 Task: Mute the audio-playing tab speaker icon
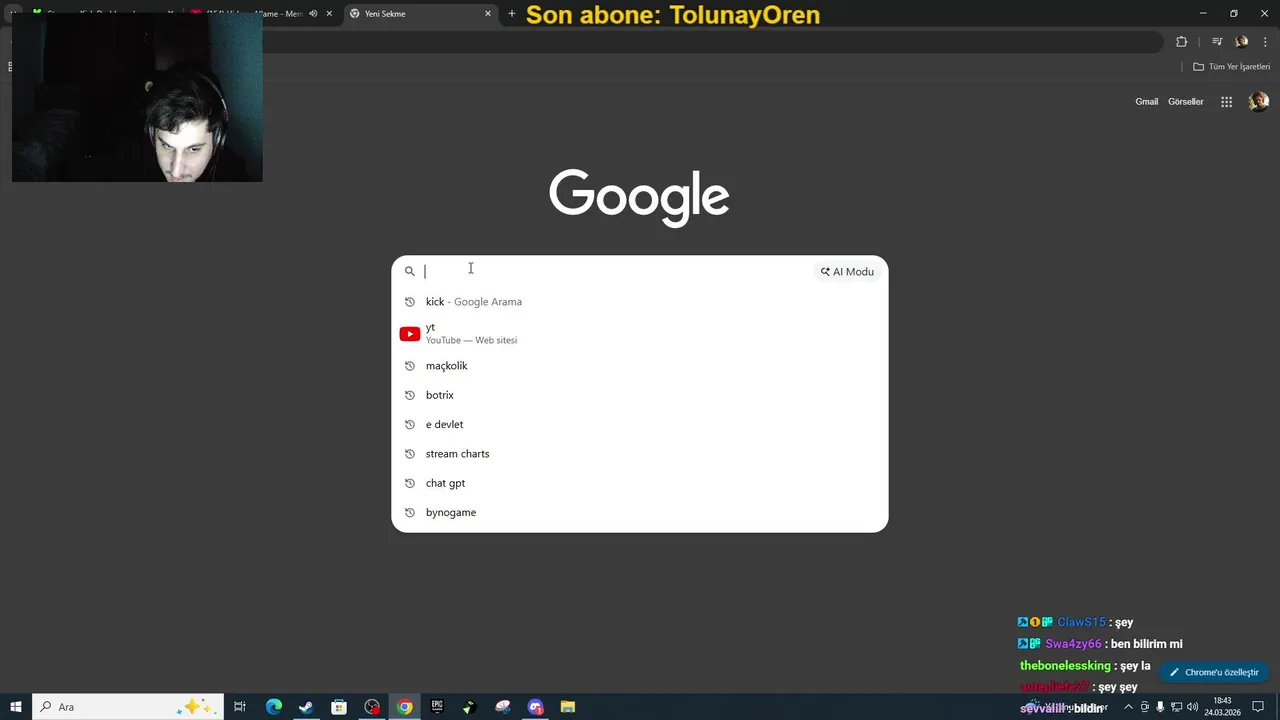tap(313, 14)
